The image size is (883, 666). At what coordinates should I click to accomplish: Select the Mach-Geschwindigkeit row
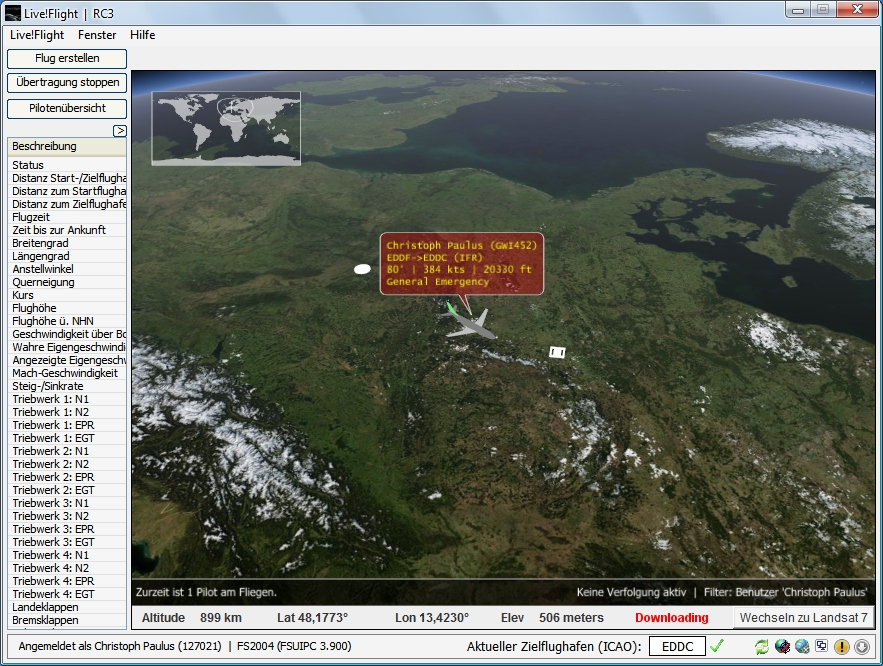[x=67, y=373]
